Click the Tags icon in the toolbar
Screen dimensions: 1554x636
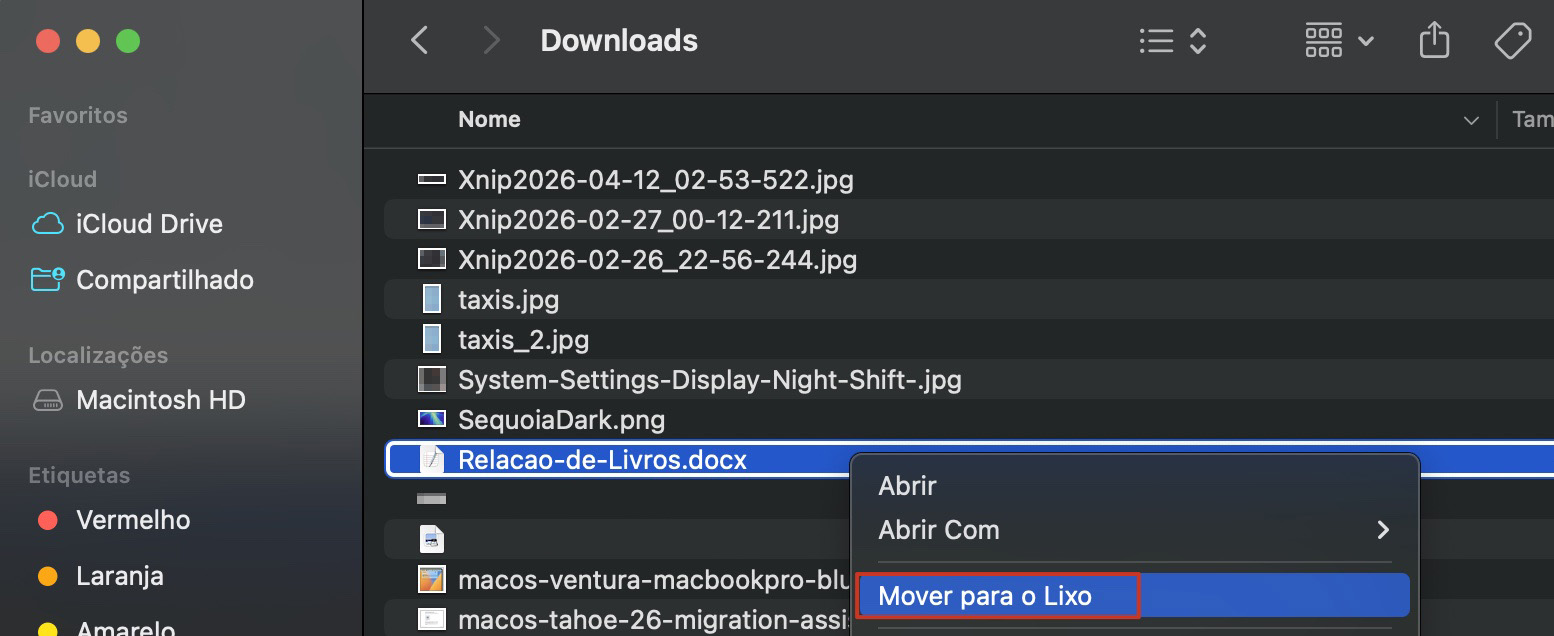click(1513, 40)
